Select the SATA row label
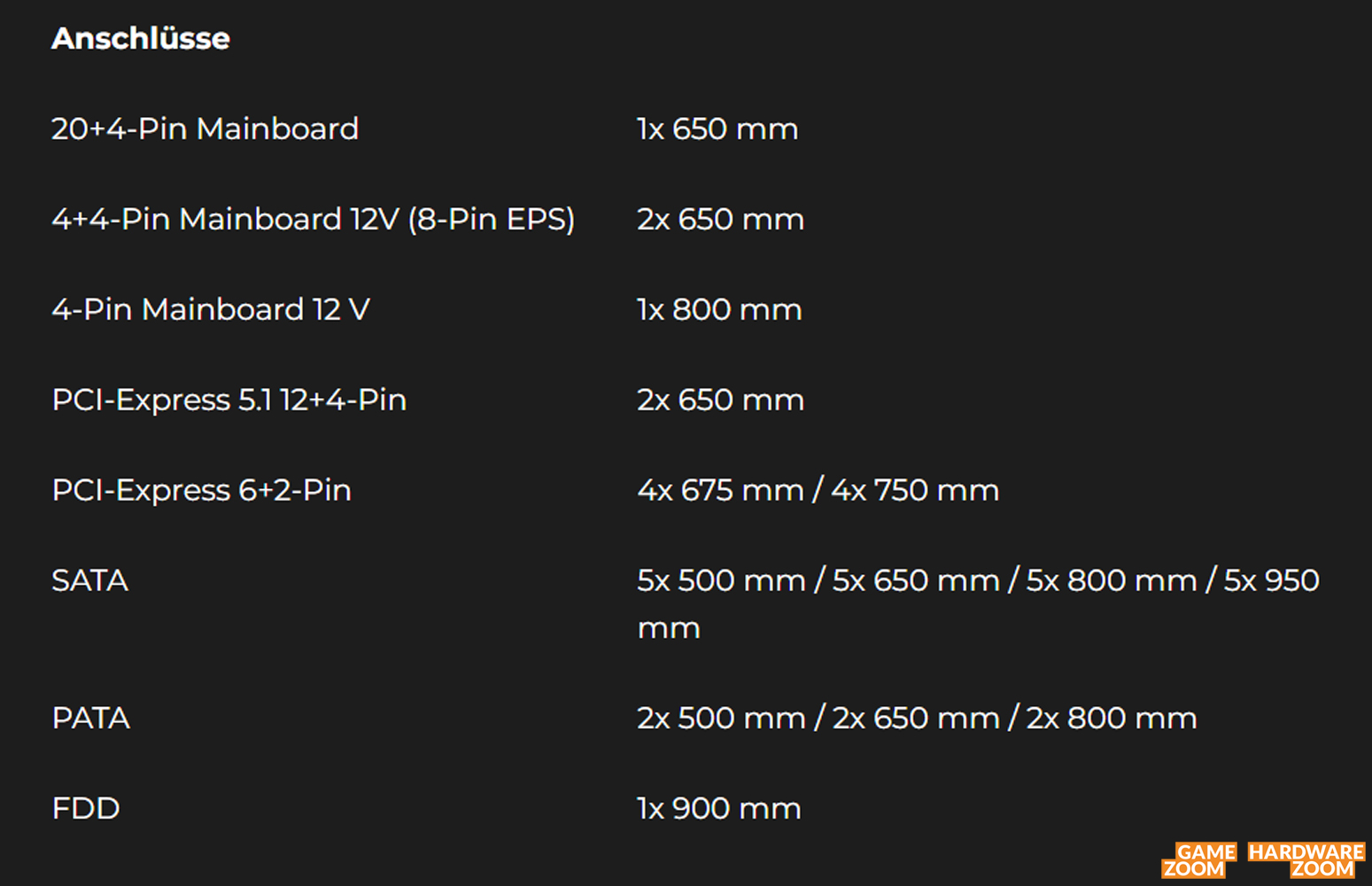The height and width of the screenshot is (886, 1372). click(x=90, y=581)
